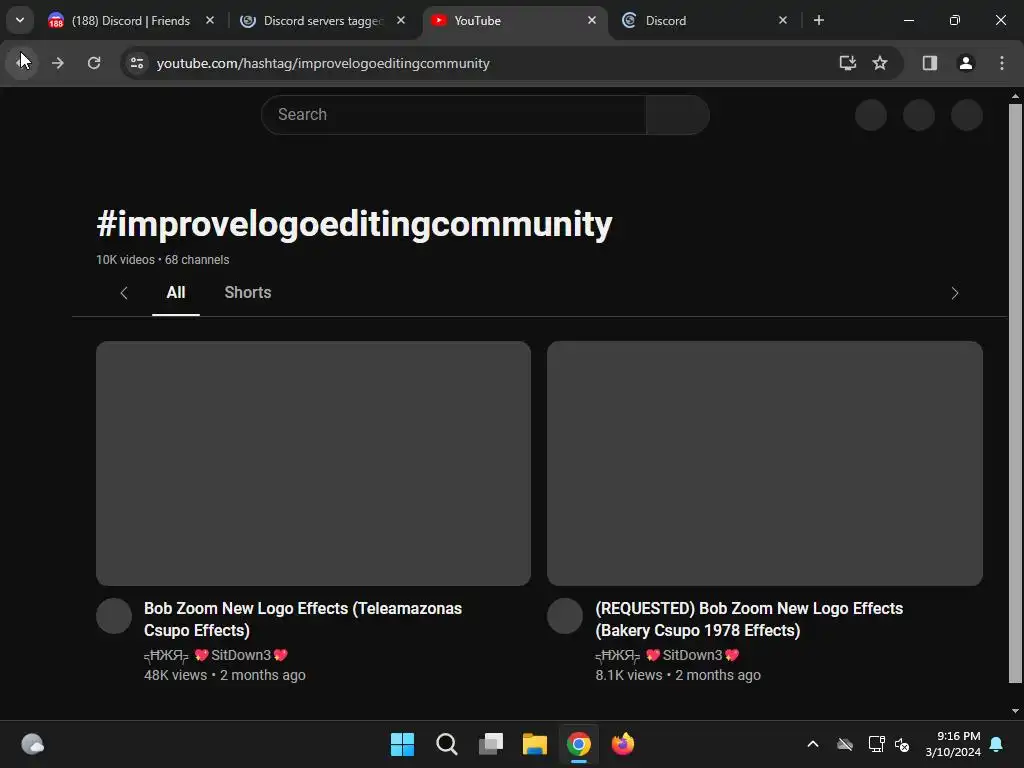Select the All filter tab
1024x768 pixels.
click(x=176, y=293)
